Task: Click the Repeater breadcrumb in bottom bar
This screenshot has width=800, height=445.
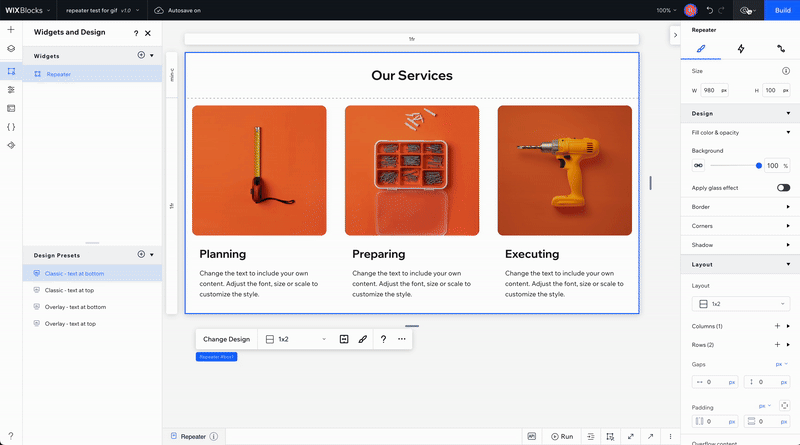Action: coord(192,436)
